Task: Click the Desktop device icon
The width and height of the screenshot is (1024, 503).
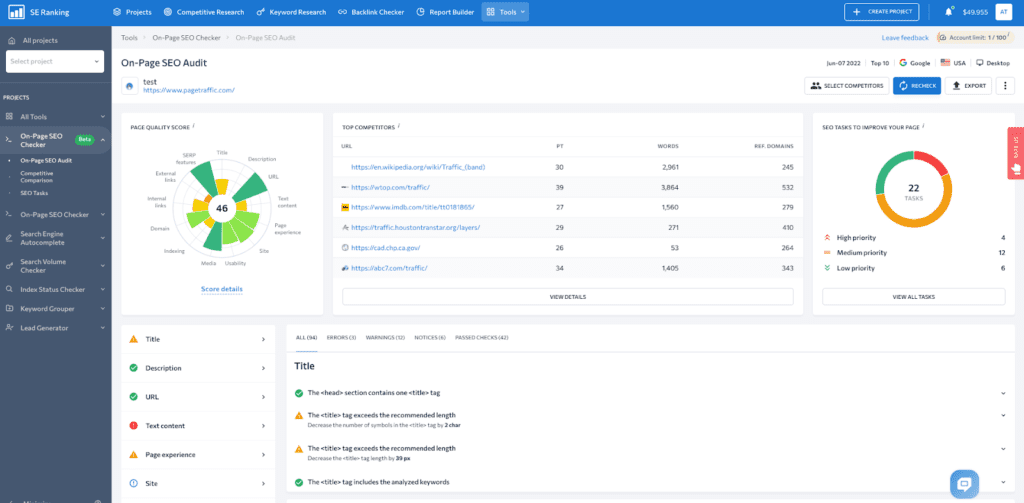Action: click(980, 63)
